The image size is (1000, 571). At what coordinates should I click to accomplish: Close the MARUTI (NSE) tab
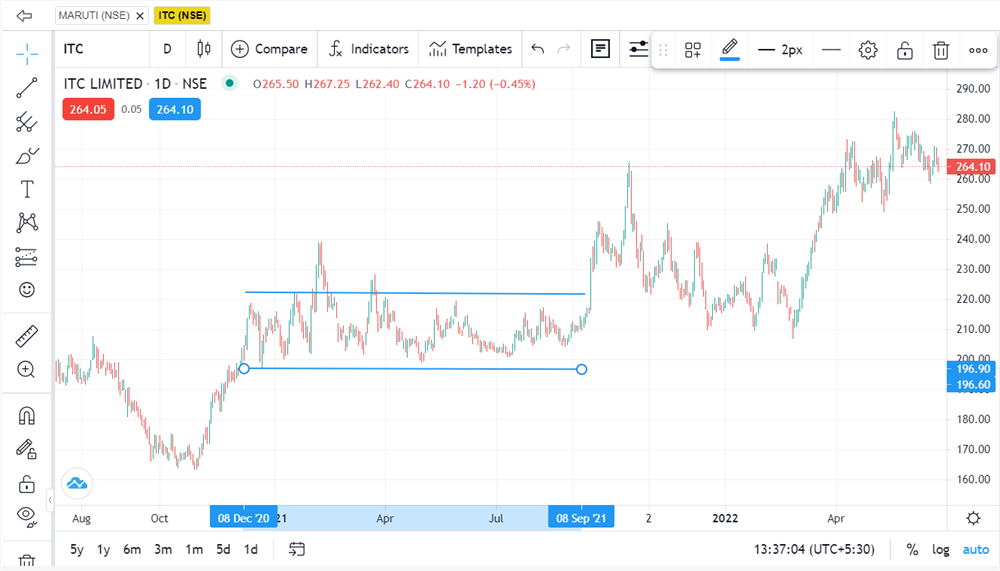(x=140, y=15)
